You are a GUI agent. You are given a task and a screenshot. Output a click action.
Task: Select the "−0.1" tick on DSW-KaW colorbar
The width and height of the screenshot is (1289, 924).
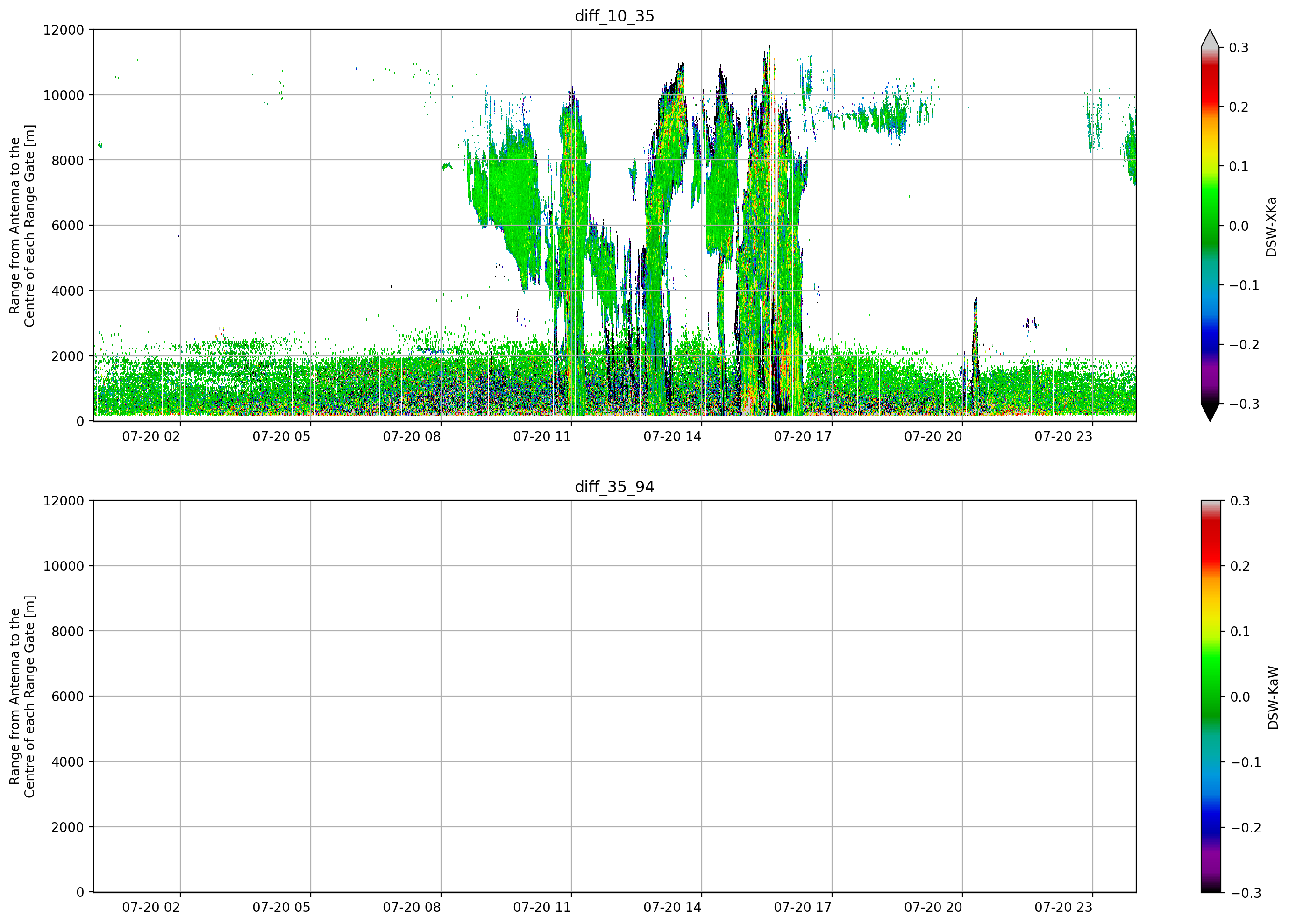click(1246, 763)
